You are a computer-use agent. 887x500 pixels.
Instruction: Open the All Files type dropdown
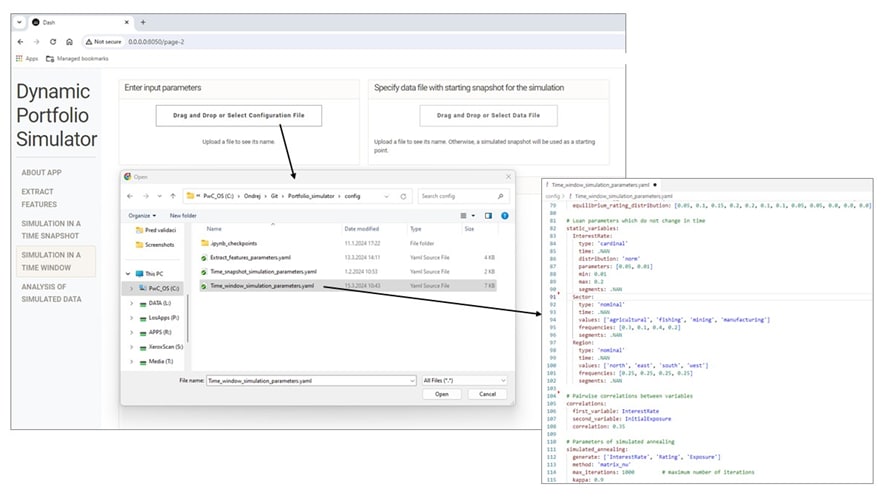(x=464, y=380)
